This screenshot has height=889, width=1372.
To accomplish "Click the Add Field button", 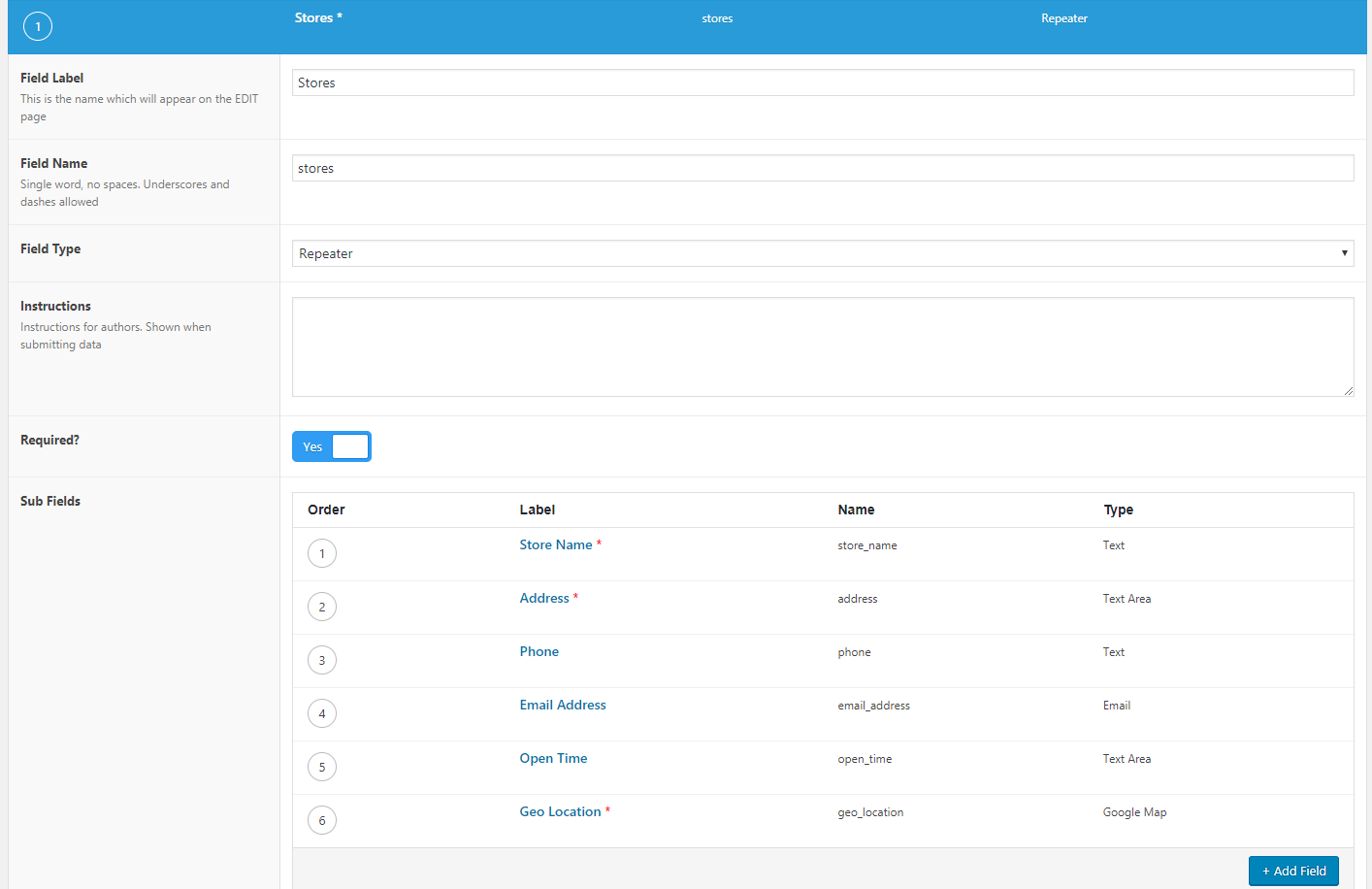I will 1293,871.
